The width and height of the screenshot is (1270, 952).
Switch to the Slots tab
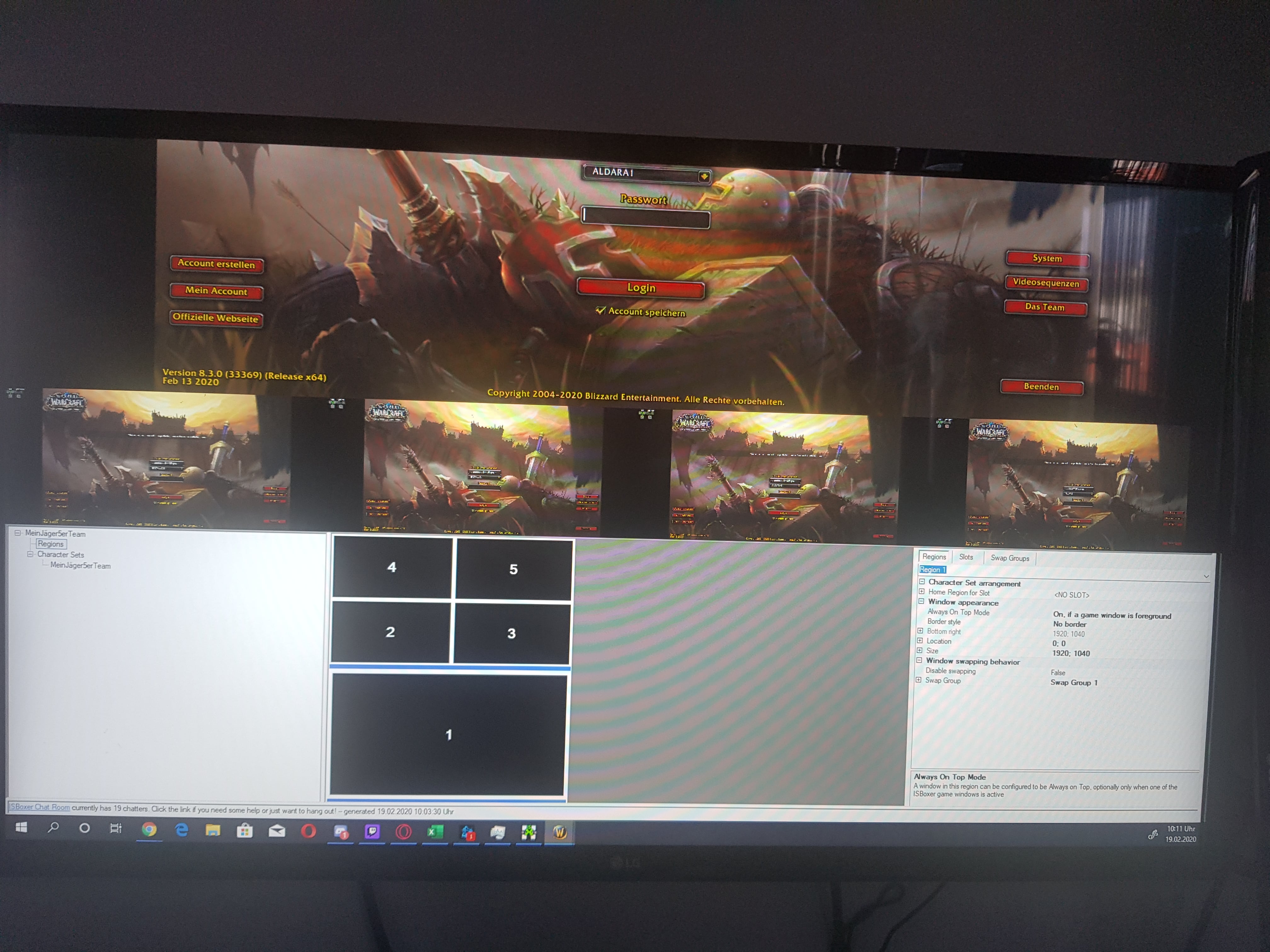966,557
